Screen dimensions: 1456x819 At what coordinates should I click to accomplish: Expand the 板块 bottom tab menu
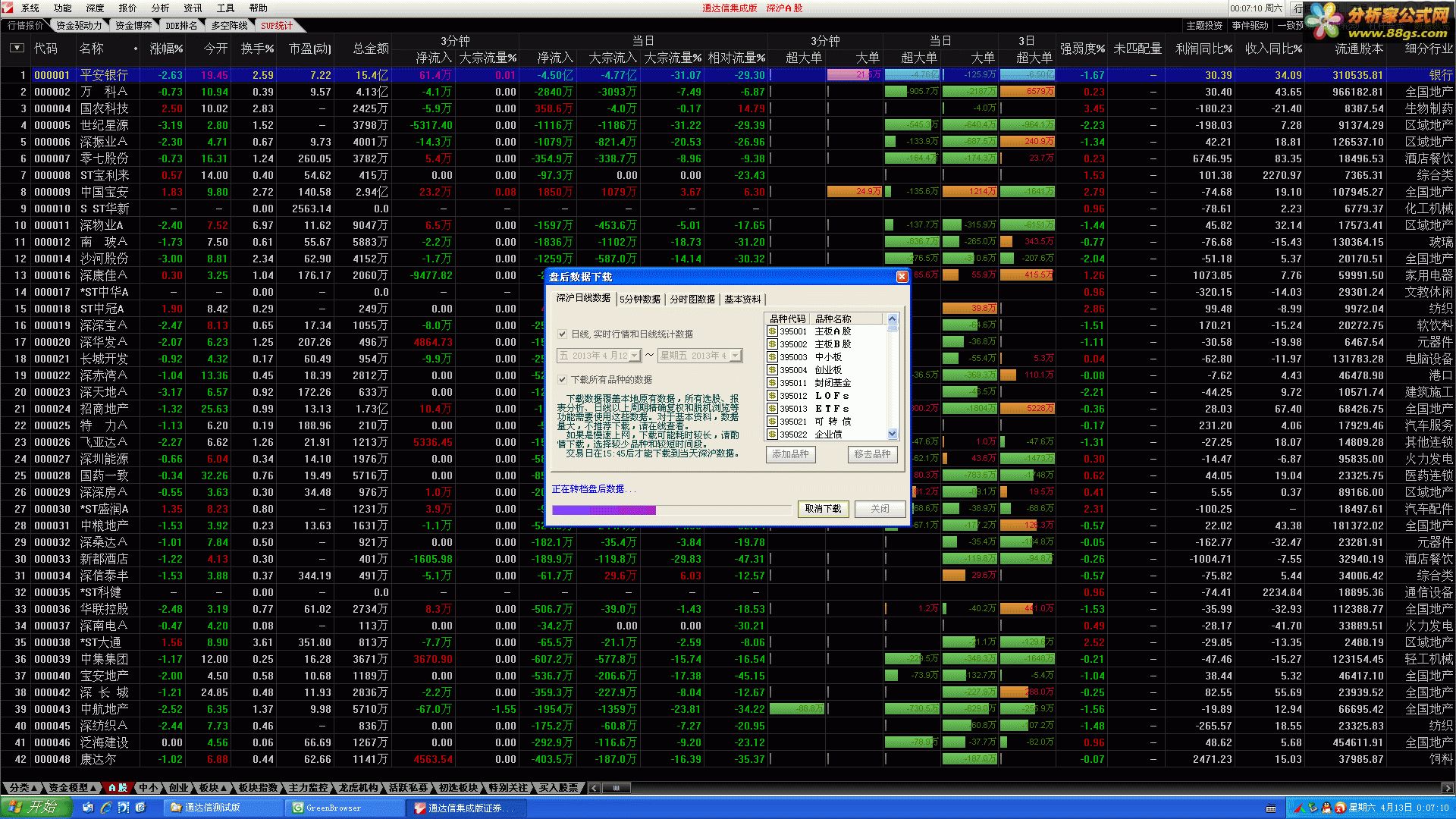click(x=213, y=788)
